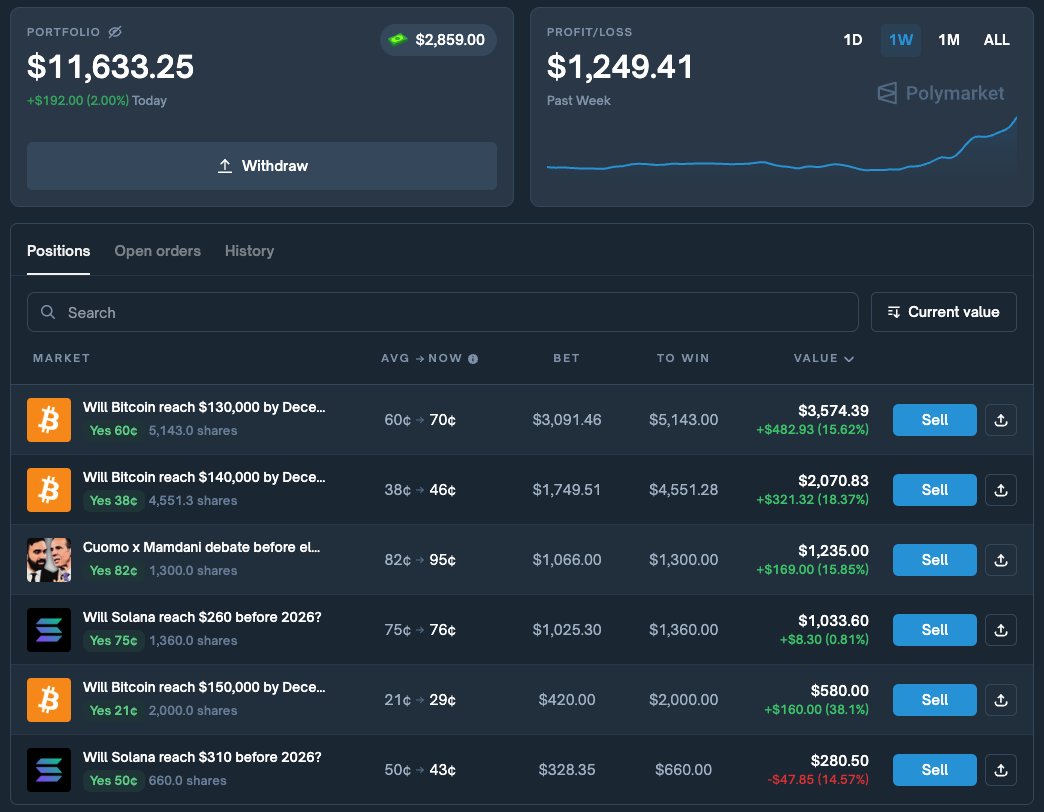1044x812 pixels.
Task: Click inside the Search field
Action: 300,312
